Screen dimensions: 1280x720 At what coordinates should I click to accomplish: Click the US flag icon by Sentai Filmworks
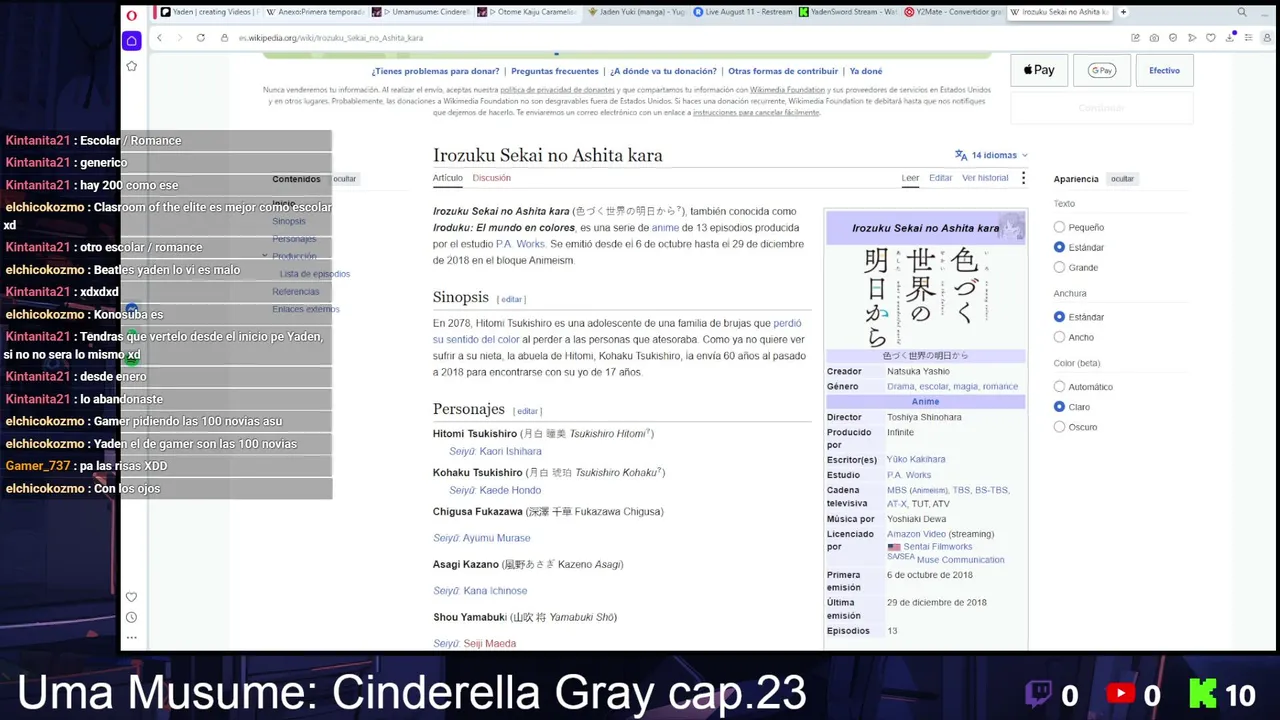coord(894,547)
